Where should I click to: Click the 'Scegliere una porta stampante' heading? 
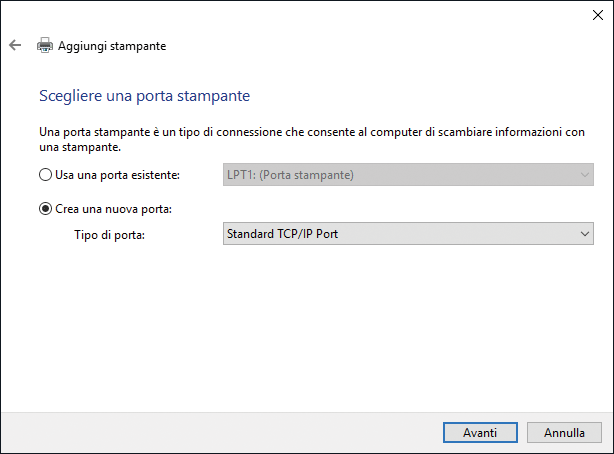click(x=144, y=96)
